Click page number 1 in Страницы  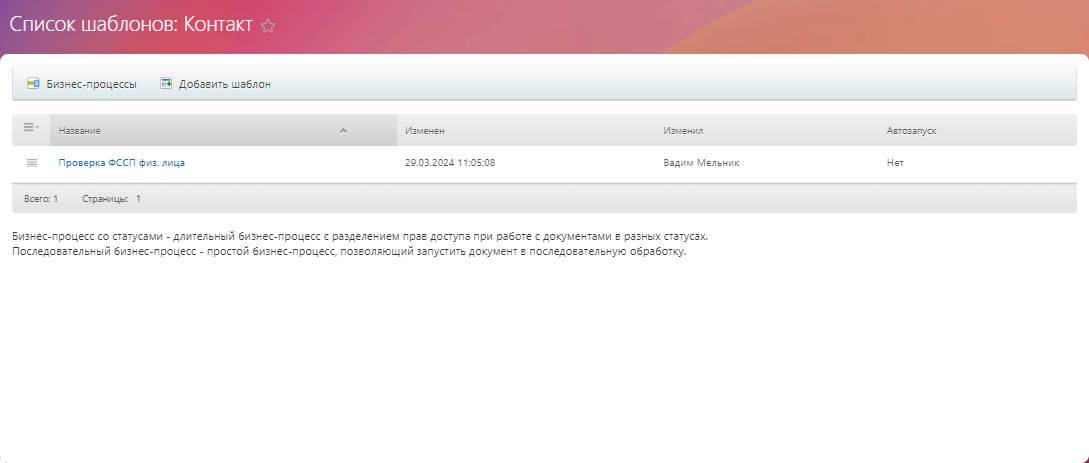click(x=138, y=199)
